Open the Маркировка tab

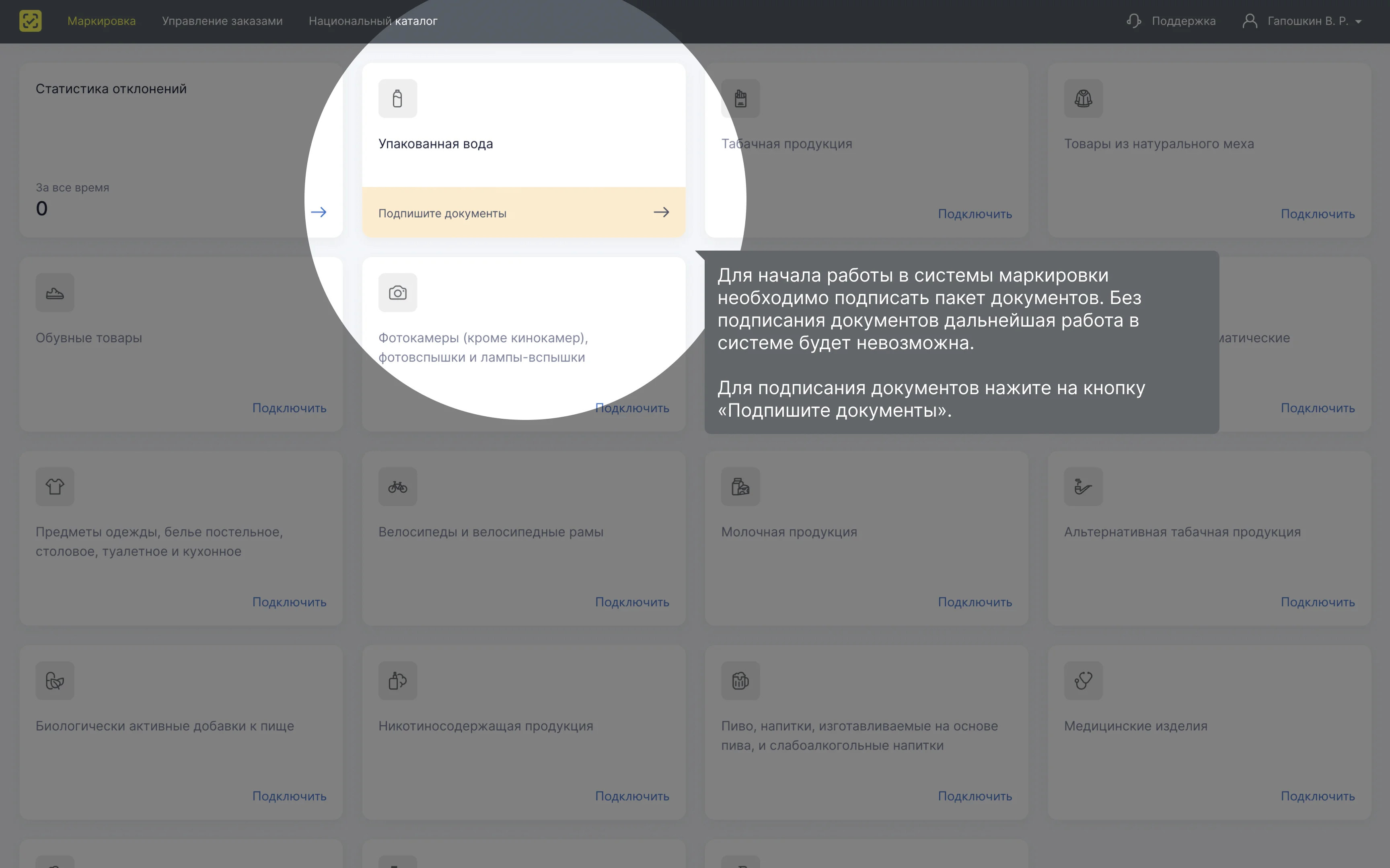pos(102,21)
